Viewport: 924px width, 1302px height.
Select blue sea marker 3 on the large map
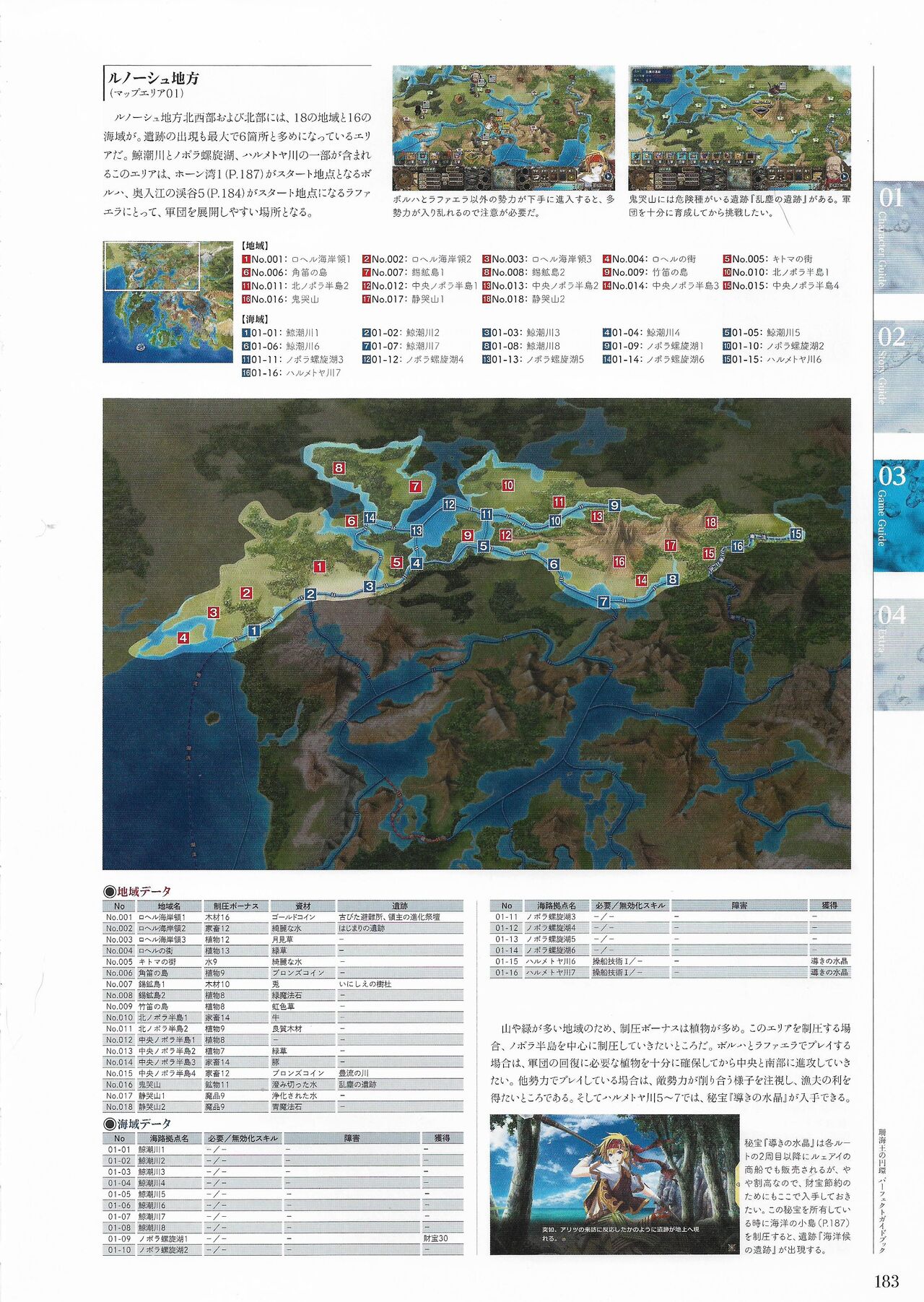370,586
